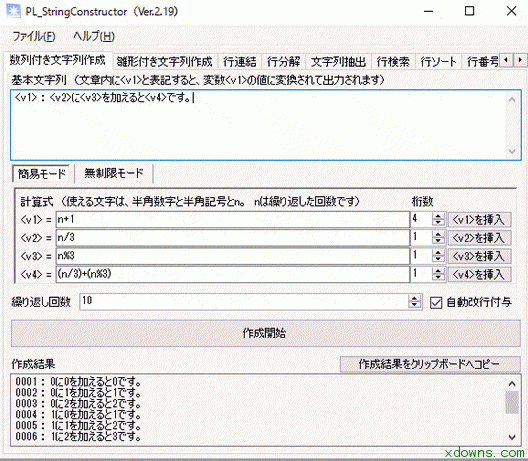Decrease <v4> digit count spinner
This screenshot has height=461, width=528.
[x=438, y=277]
